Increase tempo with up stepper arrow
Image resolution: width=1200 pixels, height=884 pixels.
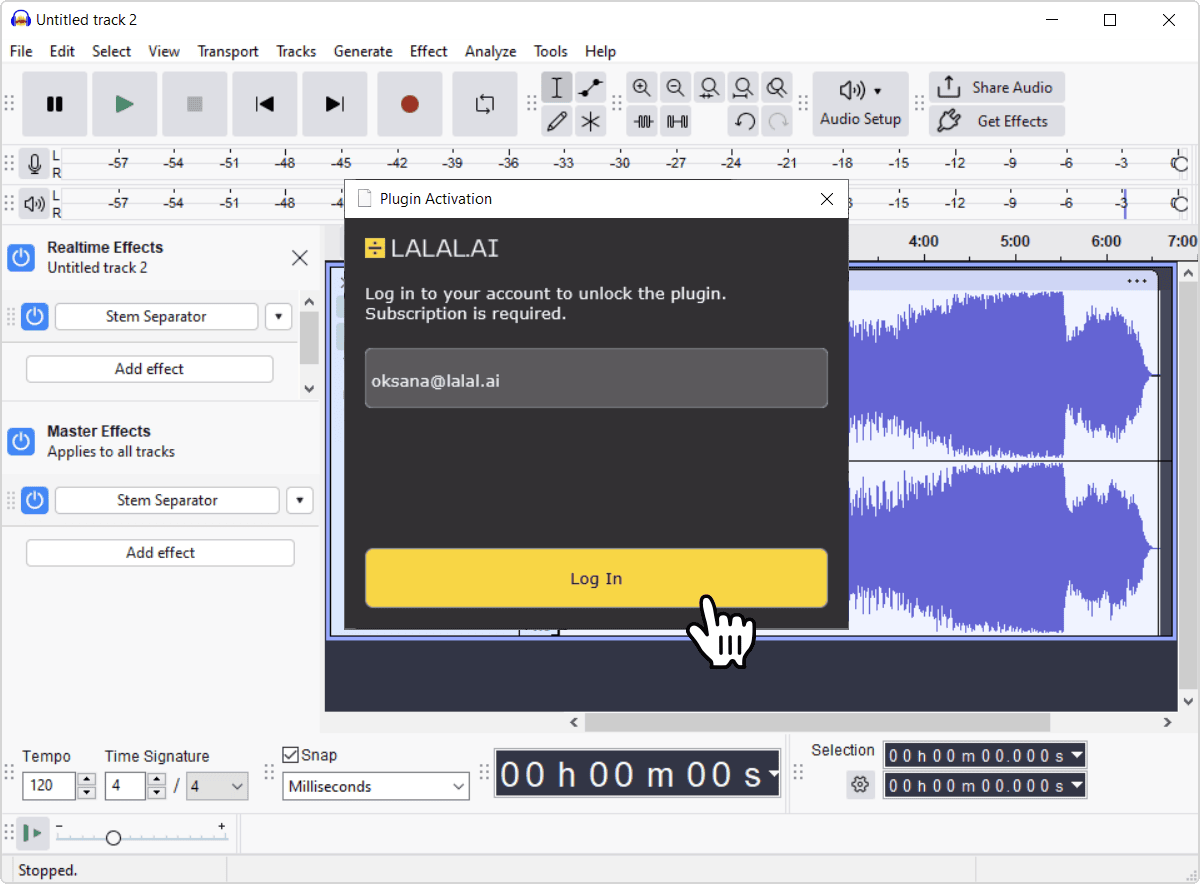pyautogui.click(x=87, y=780)
